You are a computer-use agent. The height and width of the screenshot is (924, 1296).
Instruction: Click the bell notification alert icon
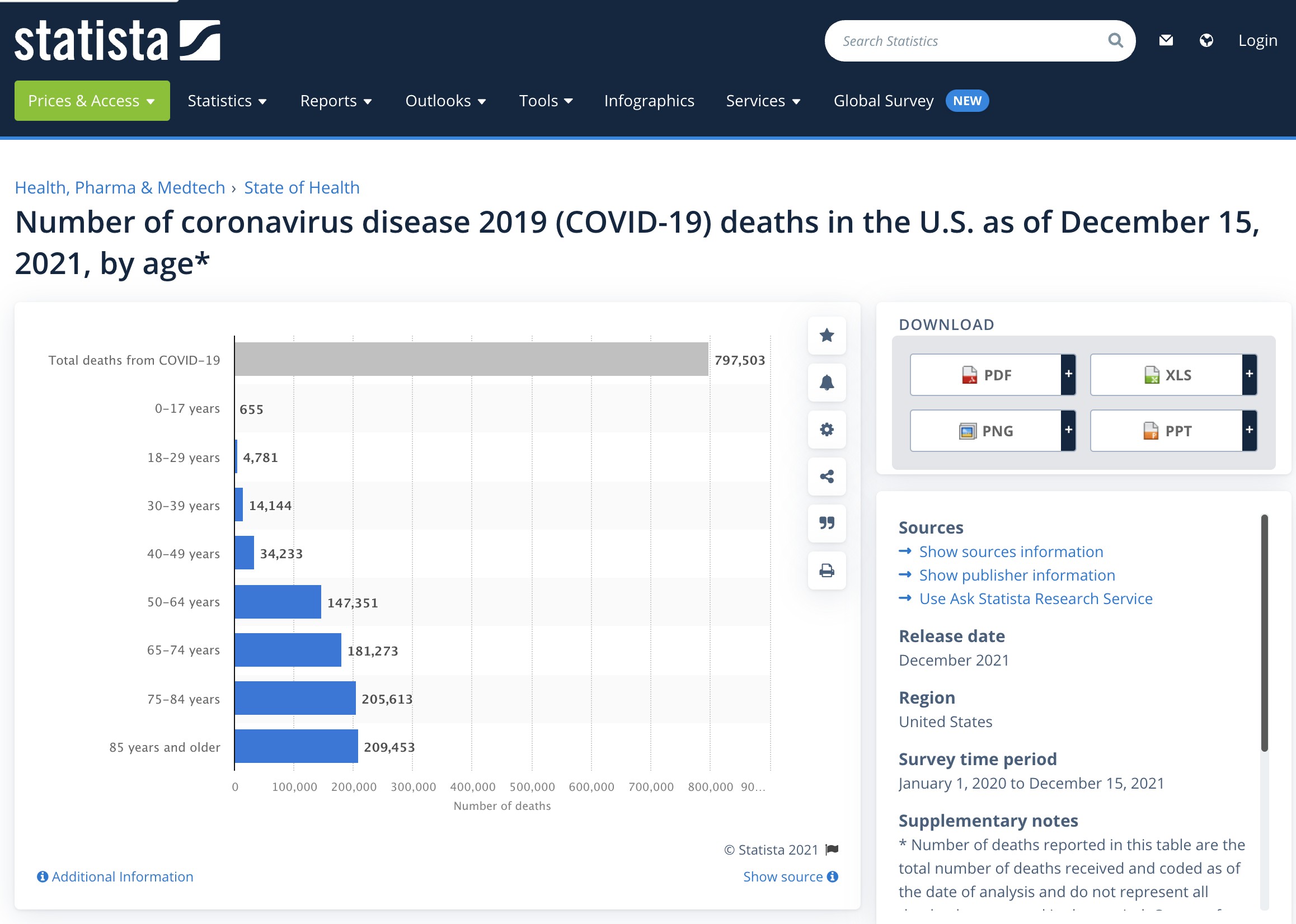pyautogui.click(x=827, y=383)
